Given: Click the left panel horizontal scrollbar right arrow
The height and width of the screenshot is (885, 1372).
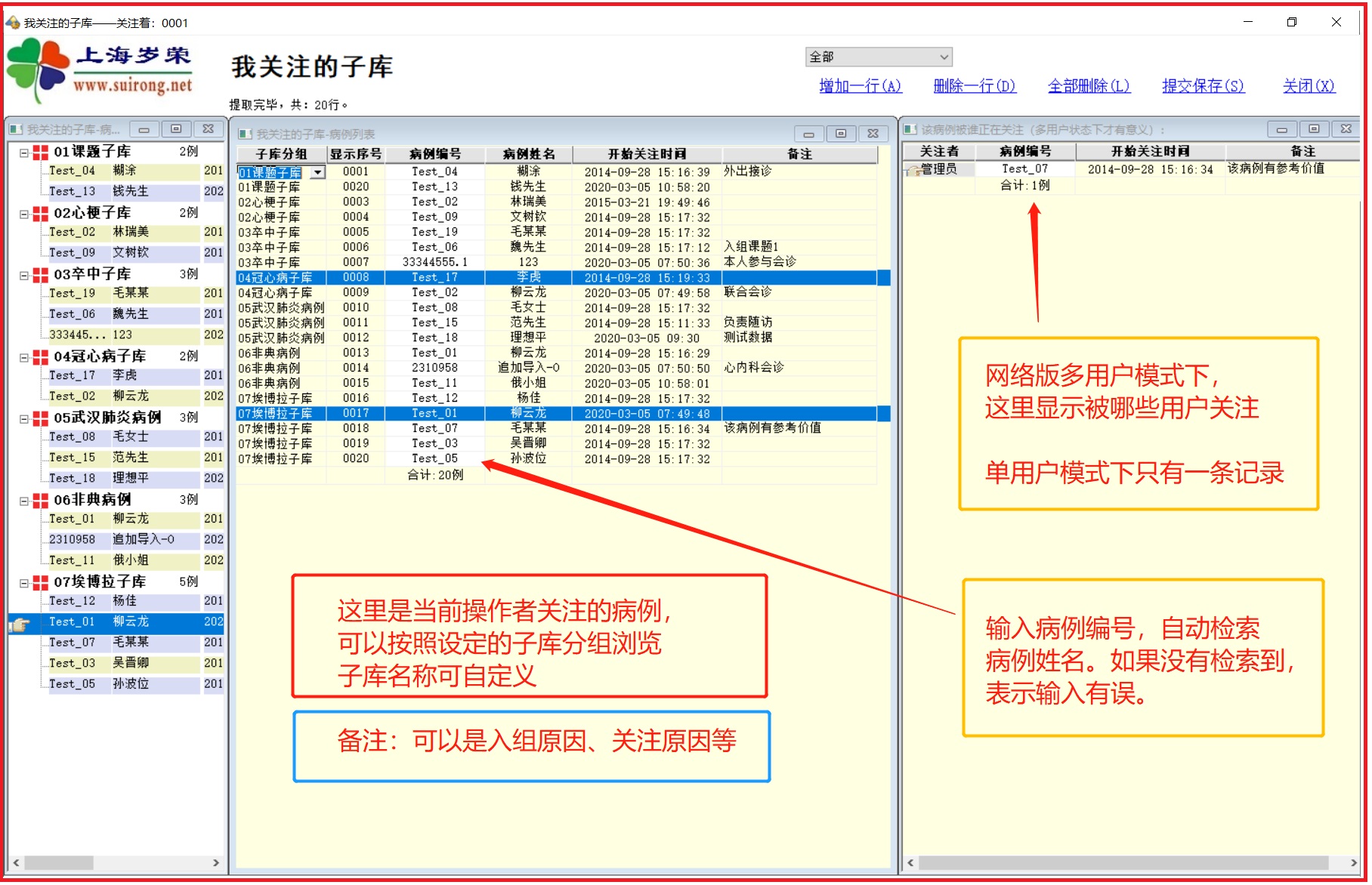Looking at the screenshot, I should [x=216, y=862].
